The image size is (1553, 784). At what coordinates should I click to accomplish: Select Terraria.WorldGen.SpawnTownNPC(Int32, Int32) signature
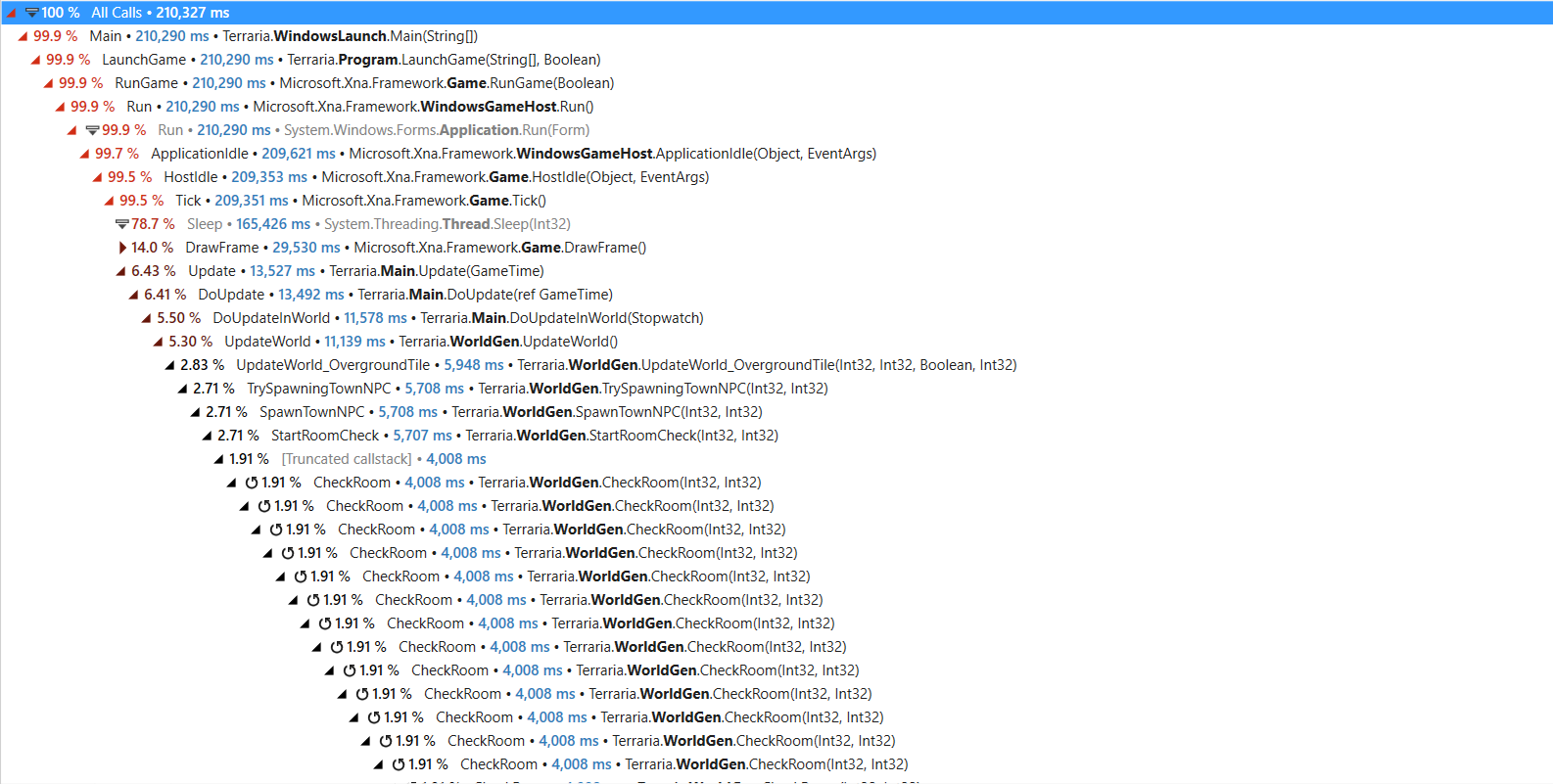(x=607, y=412)
